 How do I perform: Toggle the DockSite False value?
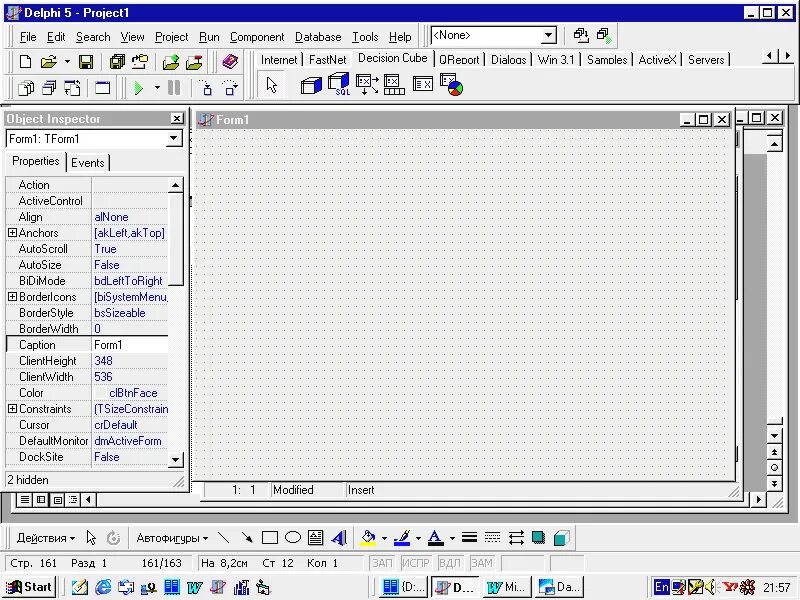[x=130, y=457]
